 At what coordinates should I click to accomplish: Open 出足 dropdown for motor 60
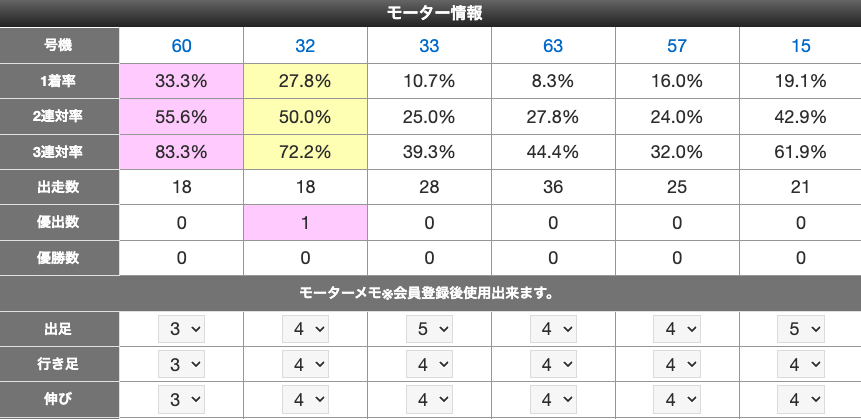181,328
